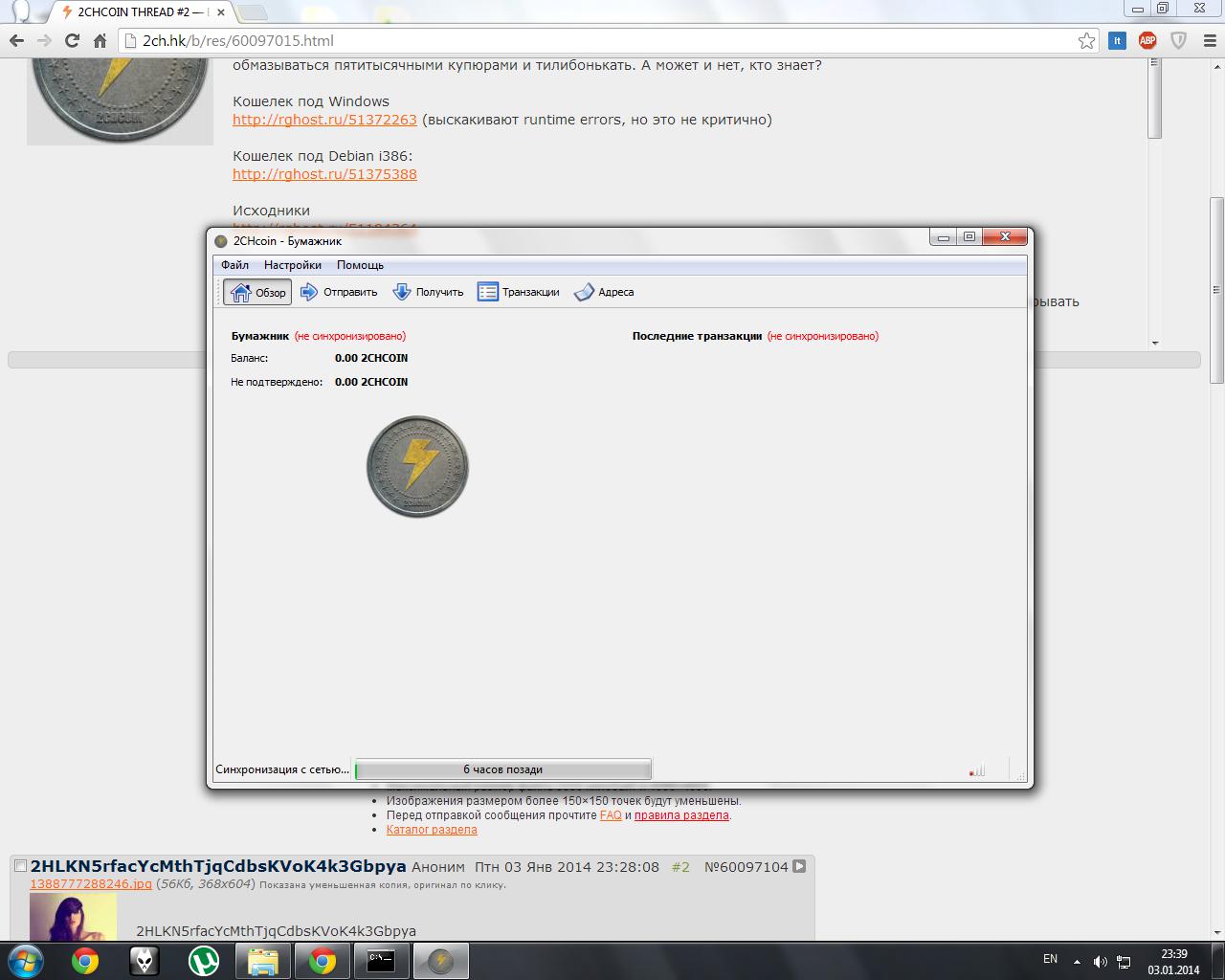
Task: Open the Alienware skull taskbar icon
Action: (145, 961)
